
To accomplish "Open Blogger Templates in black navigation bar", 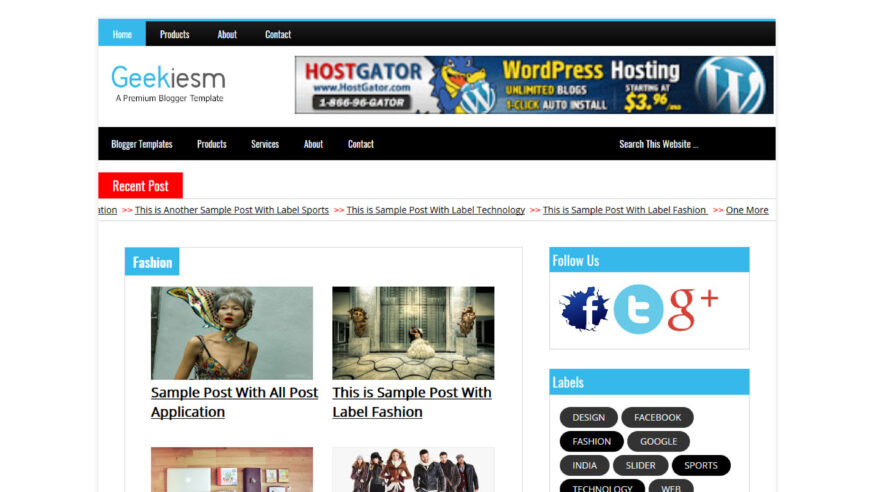I will [142, 144].
